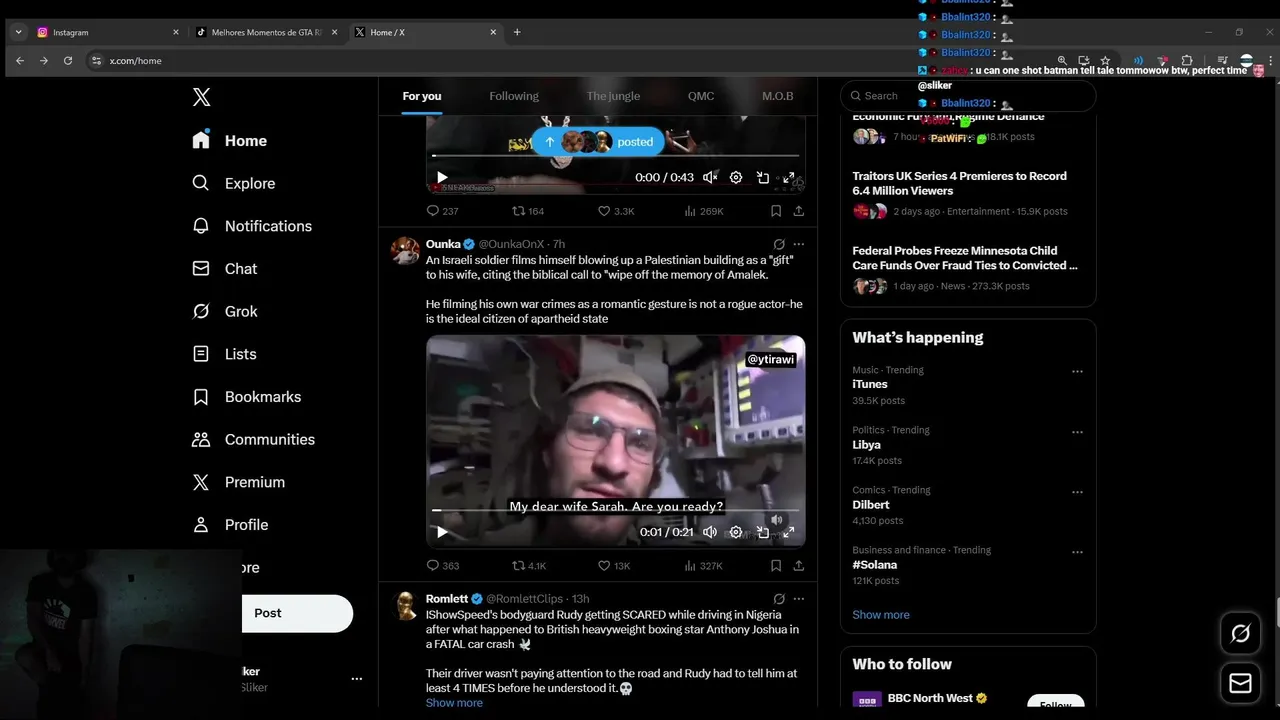1280x720 pixels.
Task: Open options for Dilbert trend
Action: 1077,492
